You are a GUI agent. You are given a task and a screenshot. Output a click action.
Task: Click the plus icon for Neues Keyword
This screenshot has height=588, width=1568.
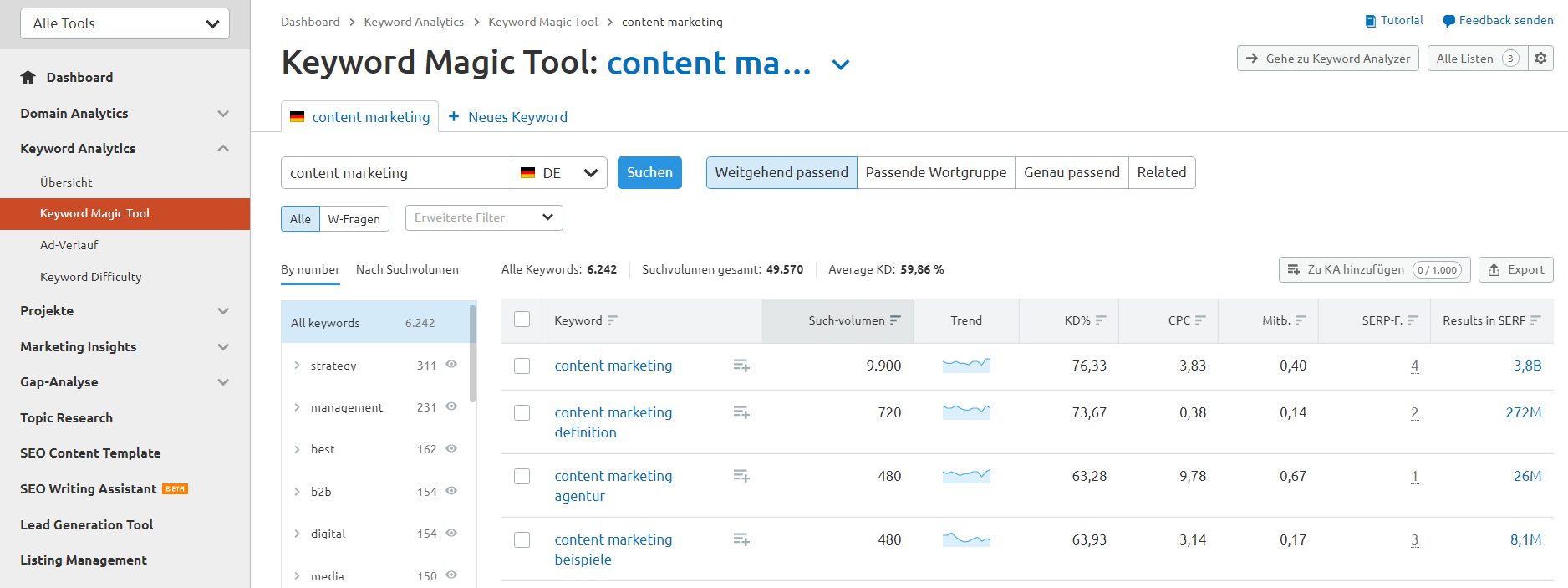tap(454, 117)
